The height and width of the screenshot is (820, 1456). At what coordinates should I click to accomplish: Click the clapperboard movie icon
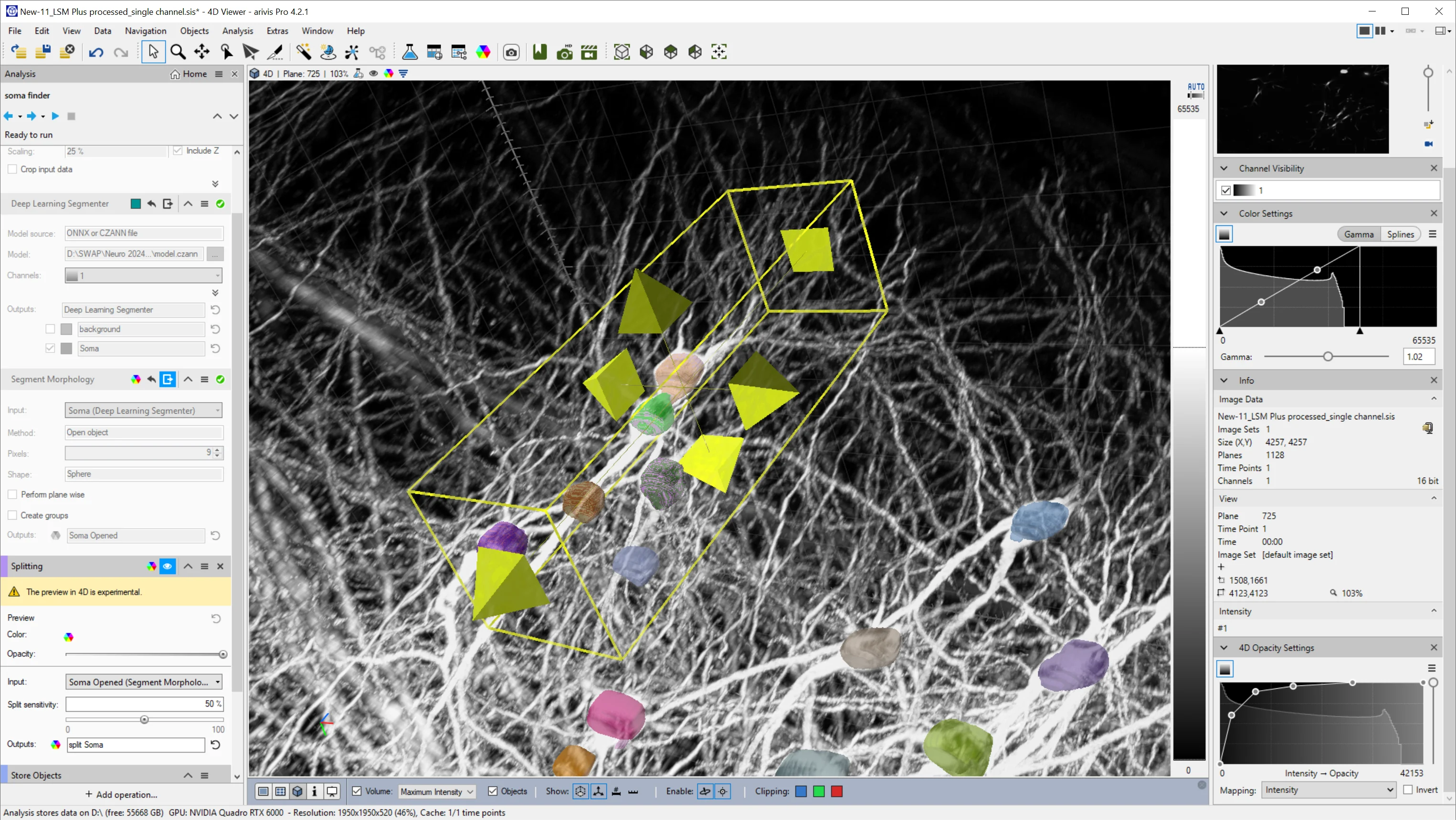[589, 52]
